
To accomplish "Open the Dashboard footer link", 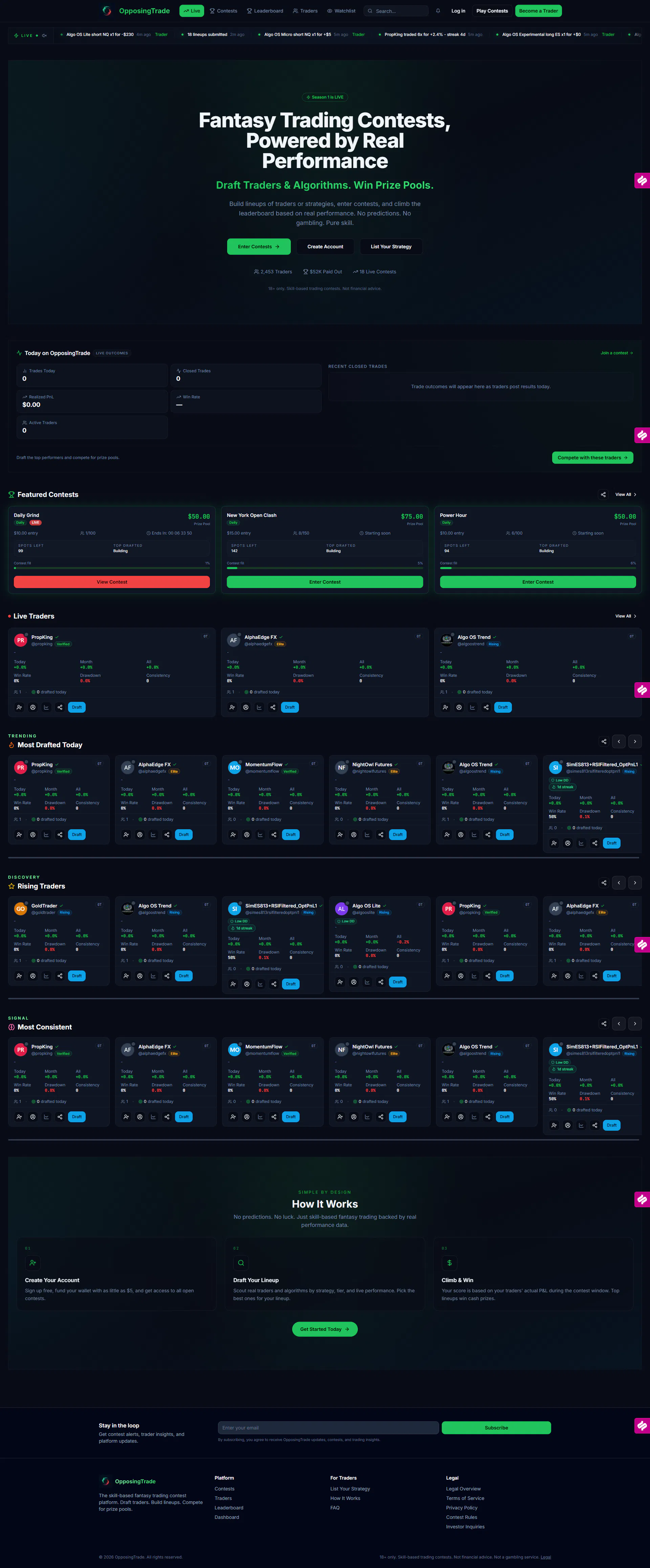I will click(x=227, y=1518).
